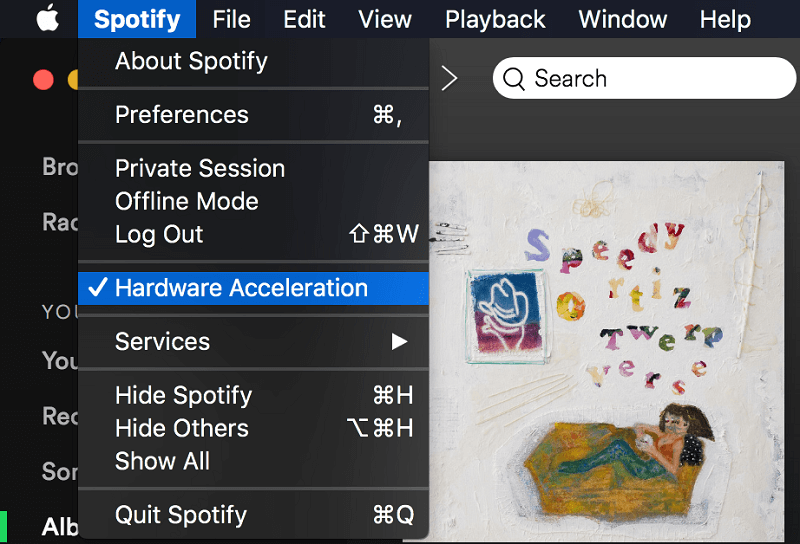The height and width of the screenshot is (544, 800).
Task: Open the Help menu
Action: (x=724, y=19)
